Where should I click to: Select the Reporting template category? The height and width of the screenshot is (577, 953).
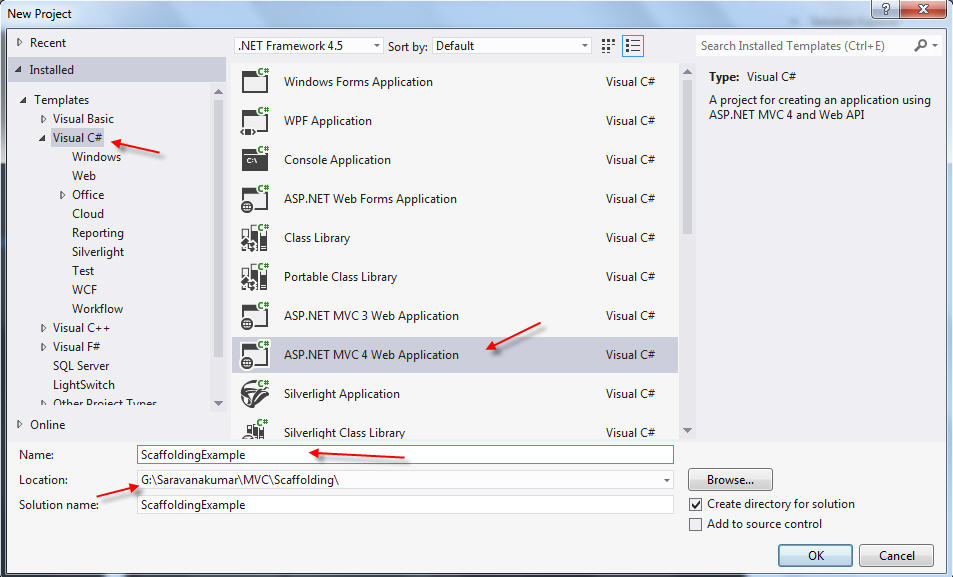[x=97, y=233]
